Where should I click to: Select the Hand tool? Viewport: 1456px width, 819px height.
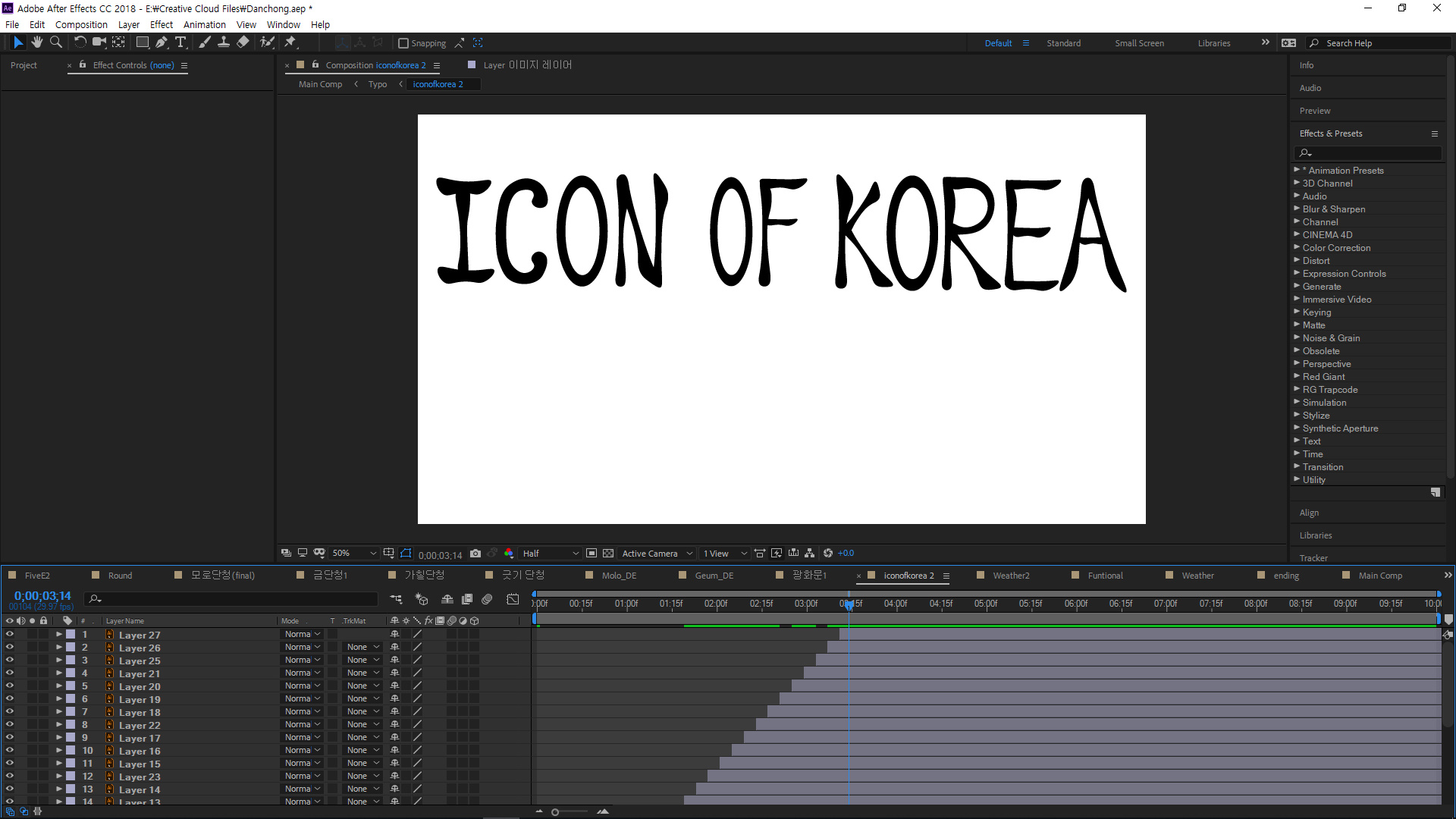(36, 42)
